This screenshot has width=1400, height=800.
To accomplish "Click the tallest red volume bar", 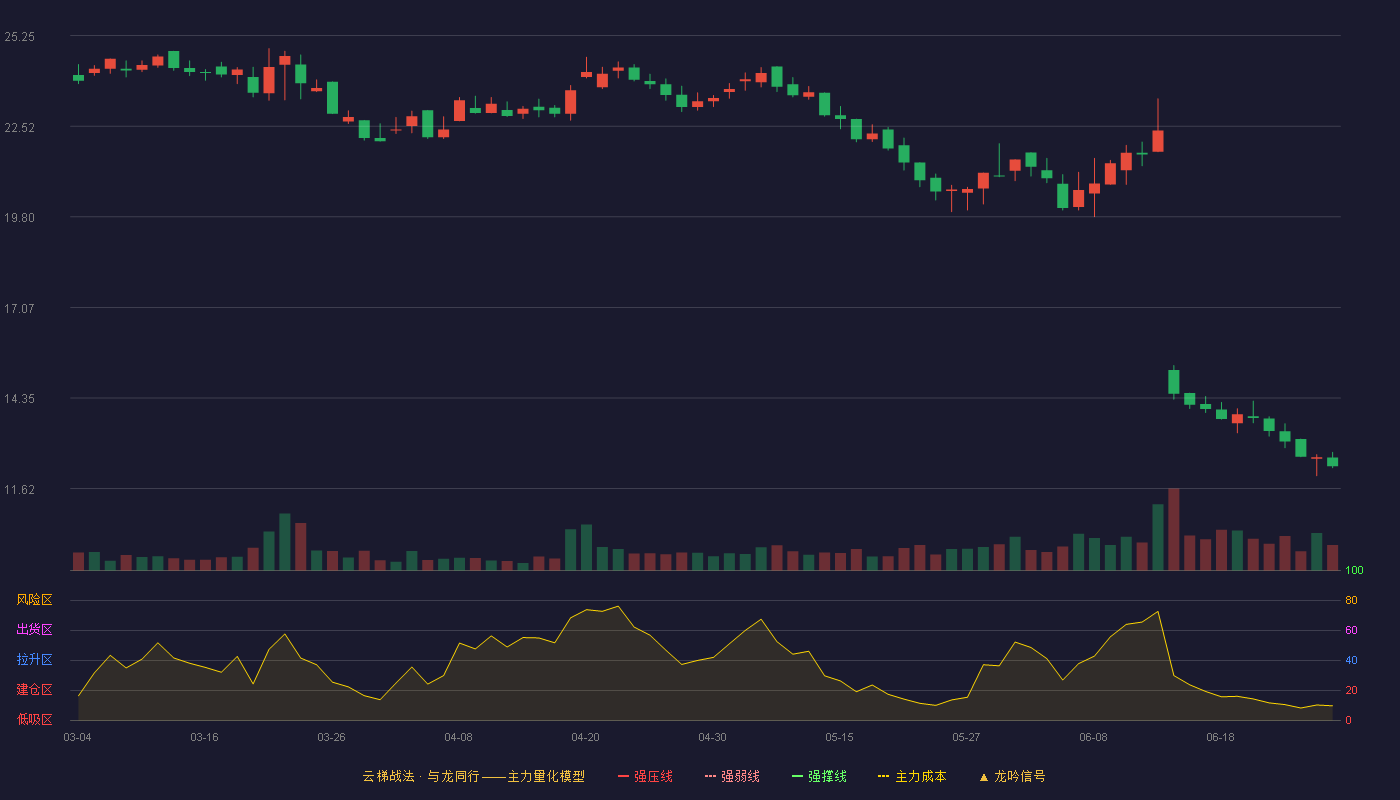I will click(x=1174, y=529).
